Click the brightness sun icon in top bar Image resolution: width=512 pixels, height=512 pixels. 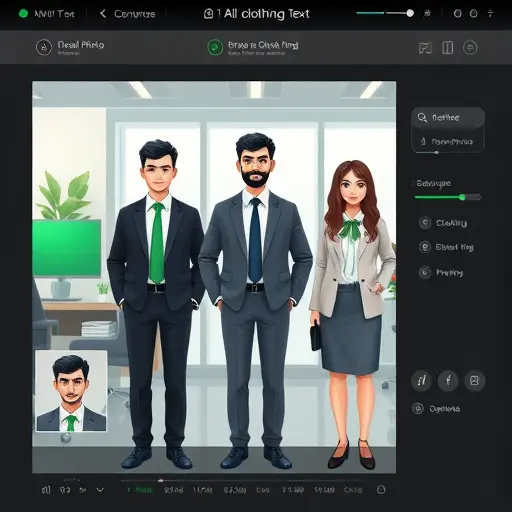click(x=427, y=13)
